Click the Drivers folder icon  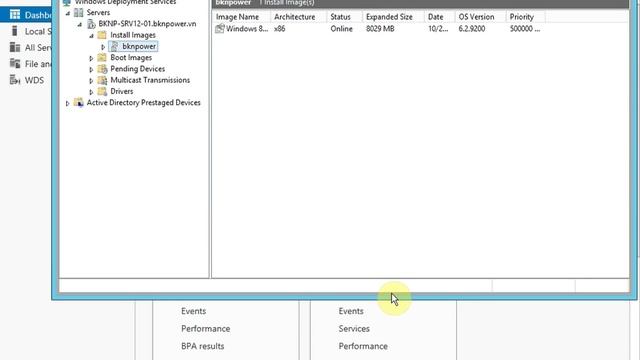click(x=102, y=91)
